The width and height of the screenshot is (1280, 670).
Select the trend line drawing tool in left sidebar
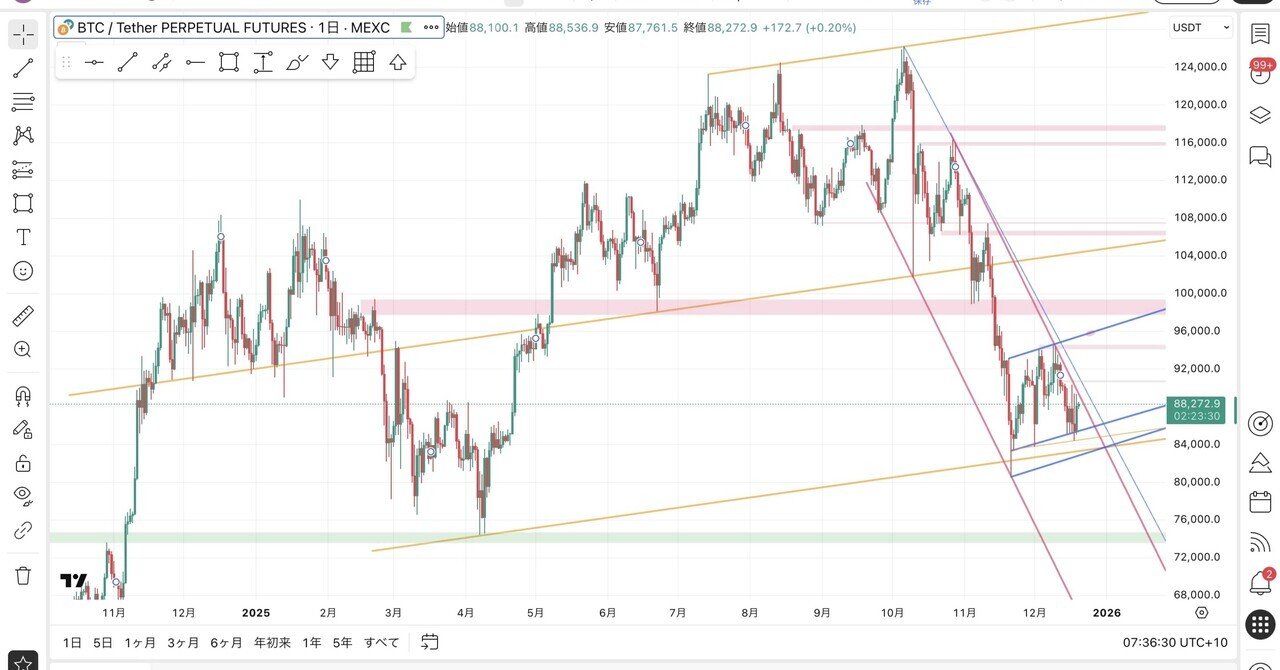point(23,68)
